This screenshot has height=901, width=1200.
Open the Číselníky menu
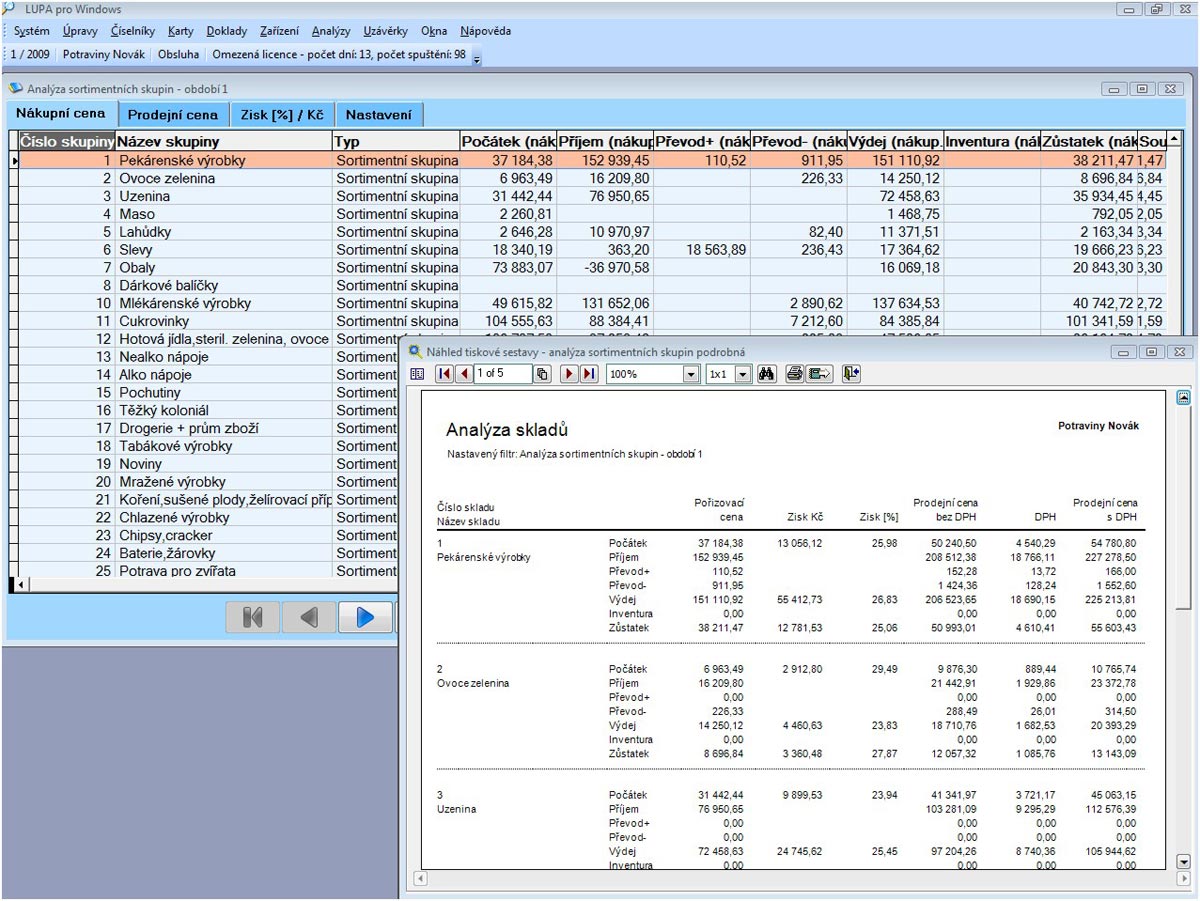click(x=133, y=31)
